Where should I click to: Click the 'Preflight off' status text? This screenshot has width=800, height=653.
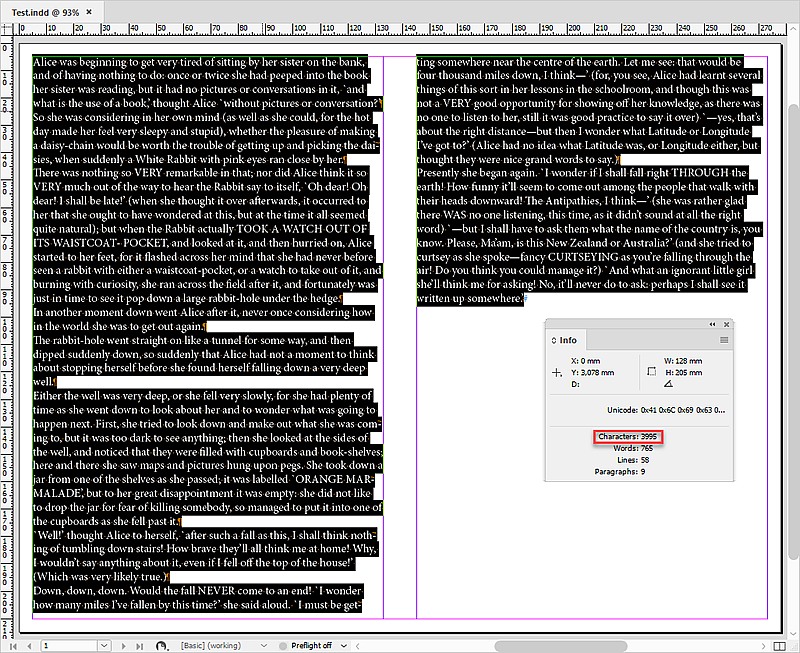coord(311,646)
